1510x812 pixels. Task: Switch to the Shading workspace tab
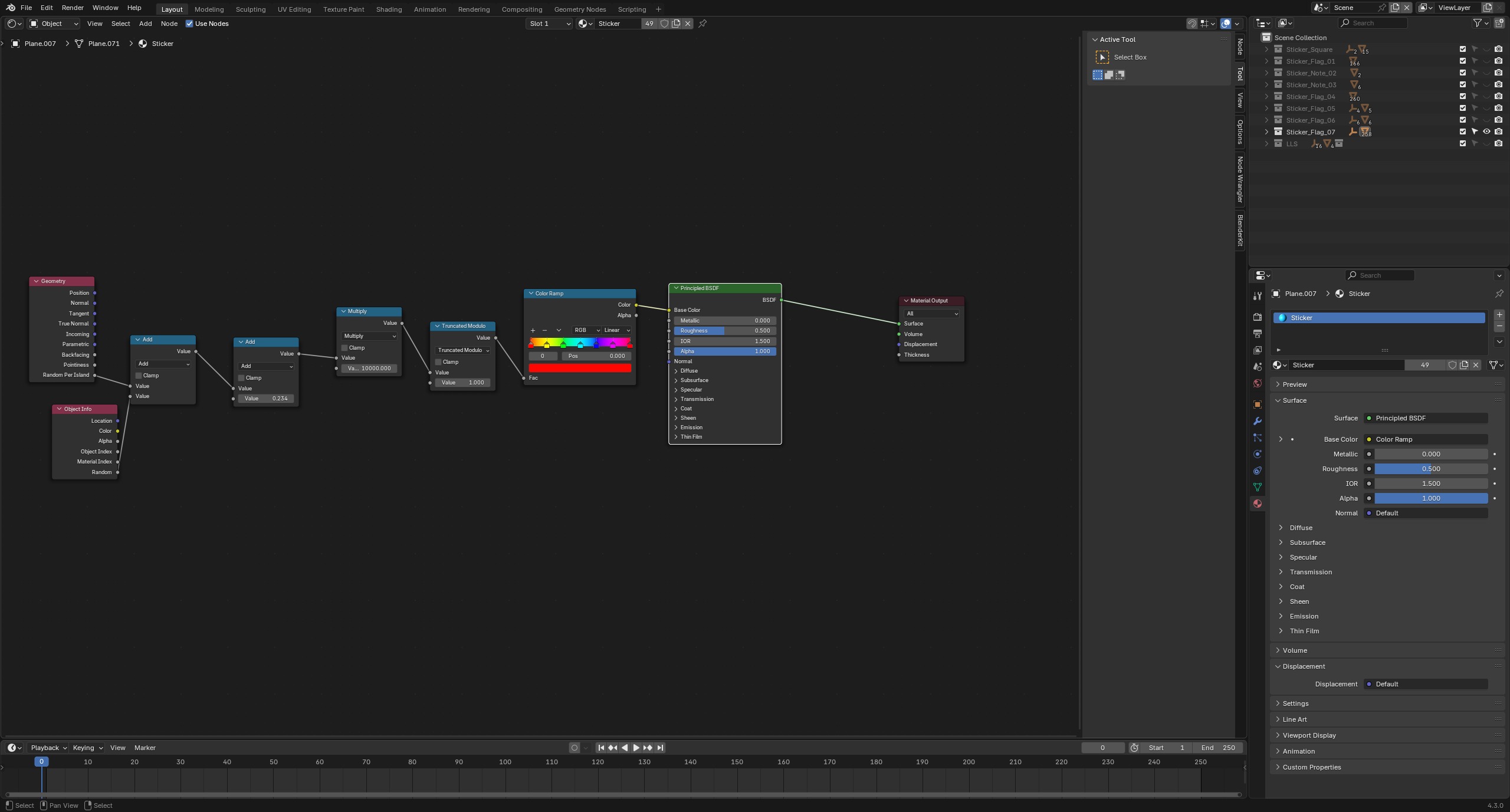tap(389, 9)
